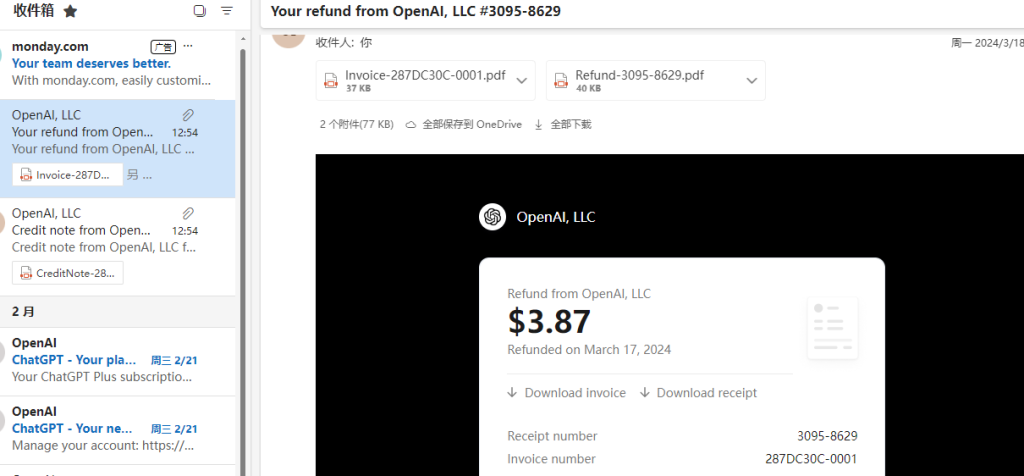Toggle the select-all messages icon
Viewport: 1024px width, 476px height.
click(x=199, y=11)
